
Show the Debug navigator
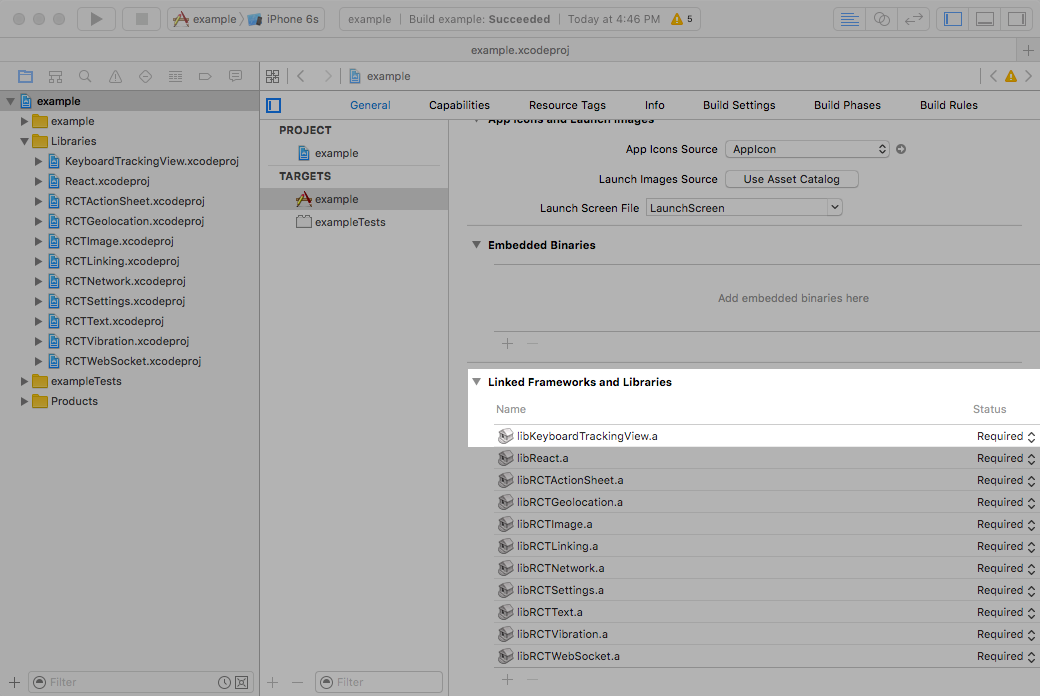175,76
